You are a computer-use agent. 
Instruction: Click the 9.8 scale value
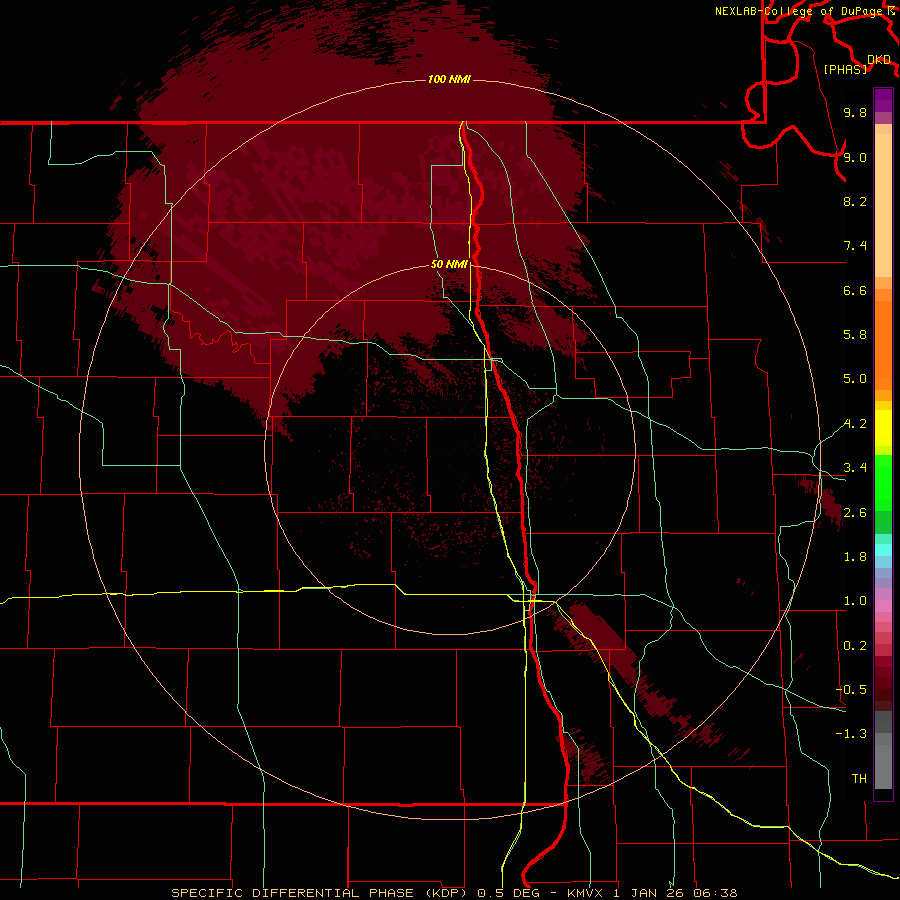click(855, 113)
